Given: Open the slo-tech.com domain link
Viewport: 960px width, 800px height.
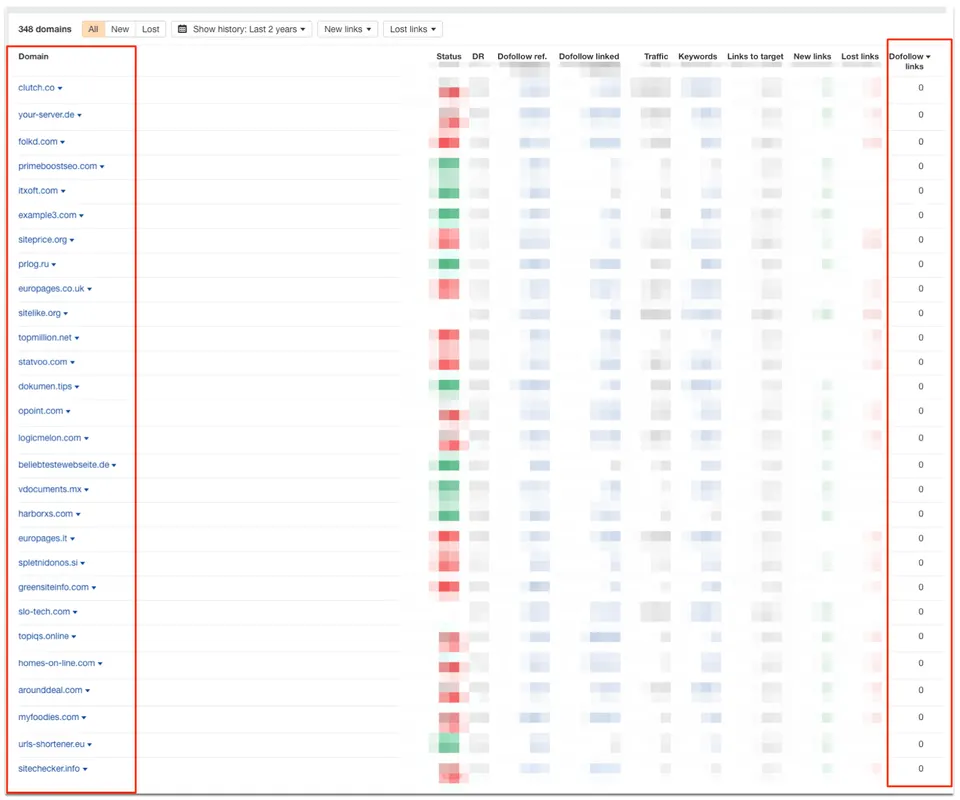Looking at the screenshot, I should (44, 611).
